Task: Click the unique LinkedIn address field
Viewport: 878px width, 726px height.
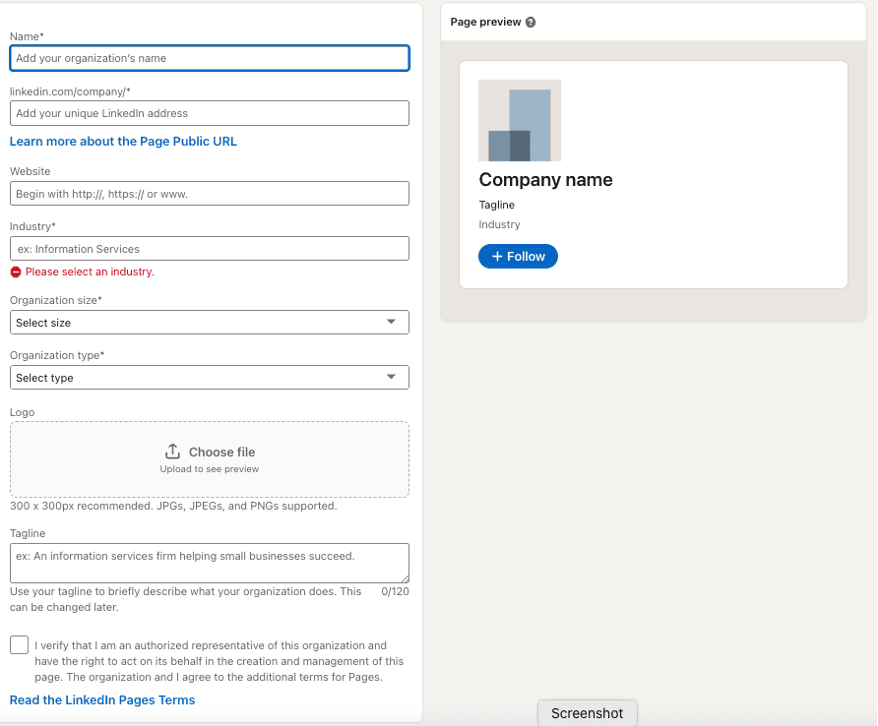Action: tap(209, 113)
